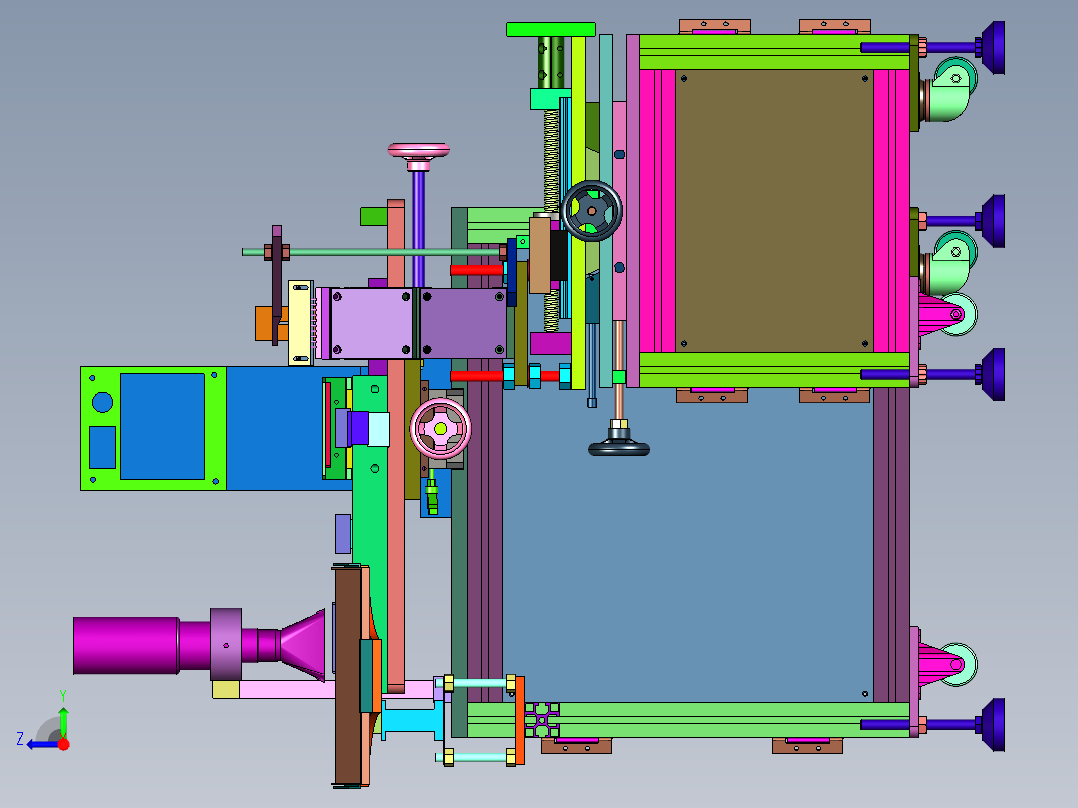Select the orange vertical plate near extrusion
Image resolution: width=1078 pixels, height=808 pixels.
coord(520,721)
